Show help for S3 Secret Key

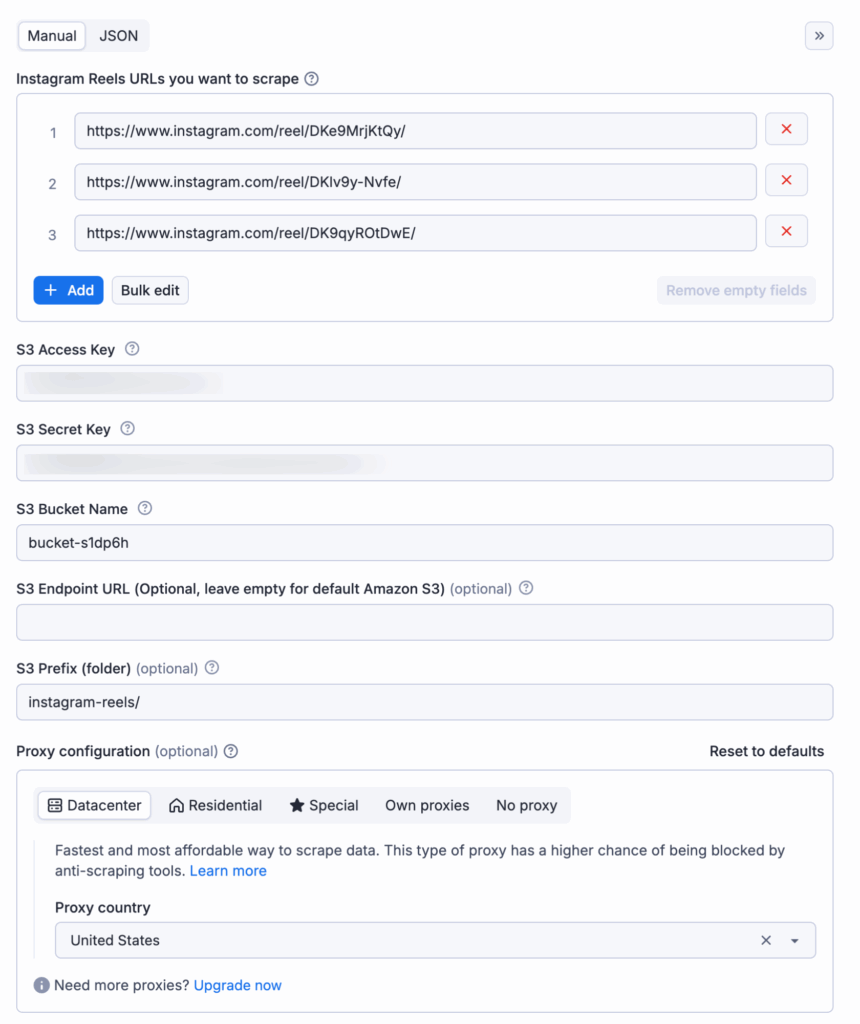coord(127,428)
